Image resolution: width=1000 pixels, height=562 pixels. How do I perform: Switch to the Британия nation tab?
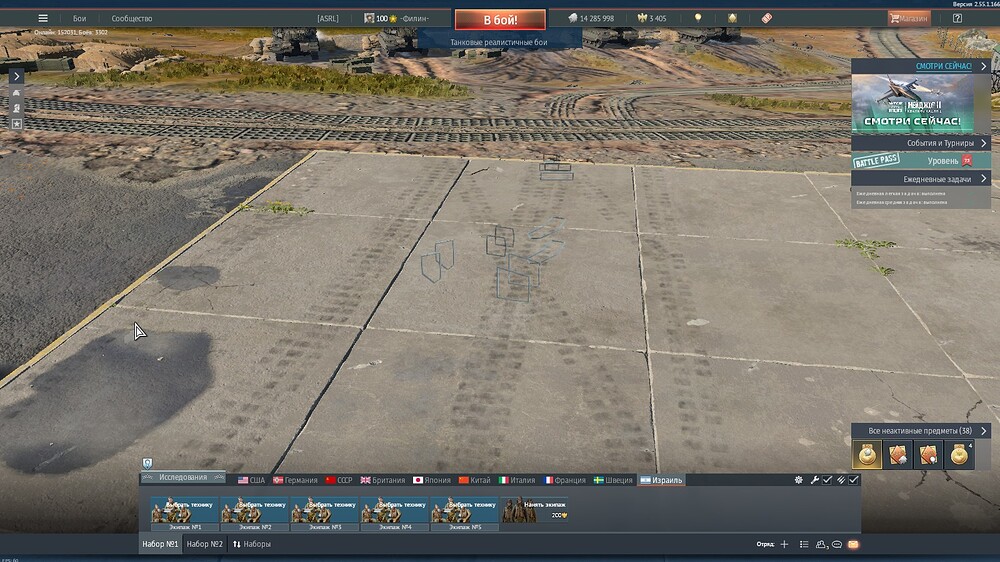383,480
